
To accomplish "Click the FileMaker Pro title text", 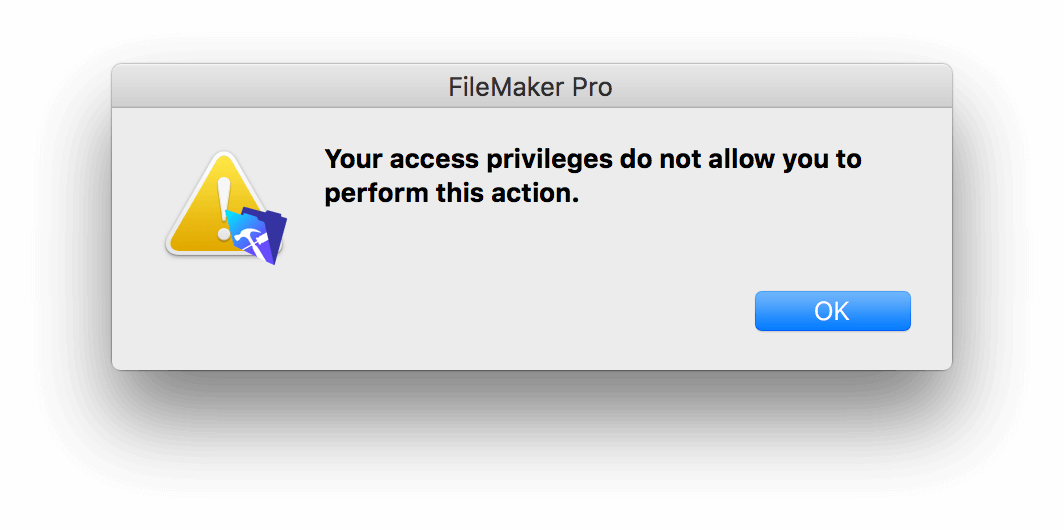I will [x=531, y=88].
